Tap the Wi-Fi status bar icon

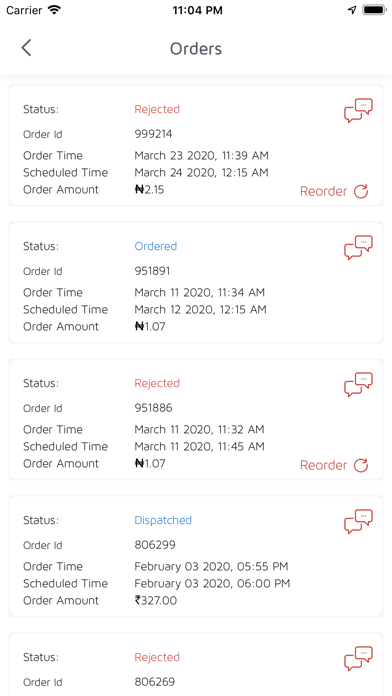(54, 10)
